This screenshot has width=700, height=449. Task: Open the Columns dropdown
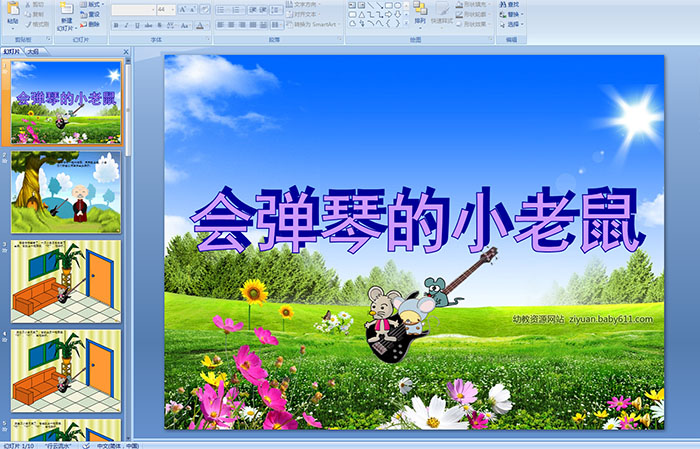pyautogui.click(x=276, y=25)
